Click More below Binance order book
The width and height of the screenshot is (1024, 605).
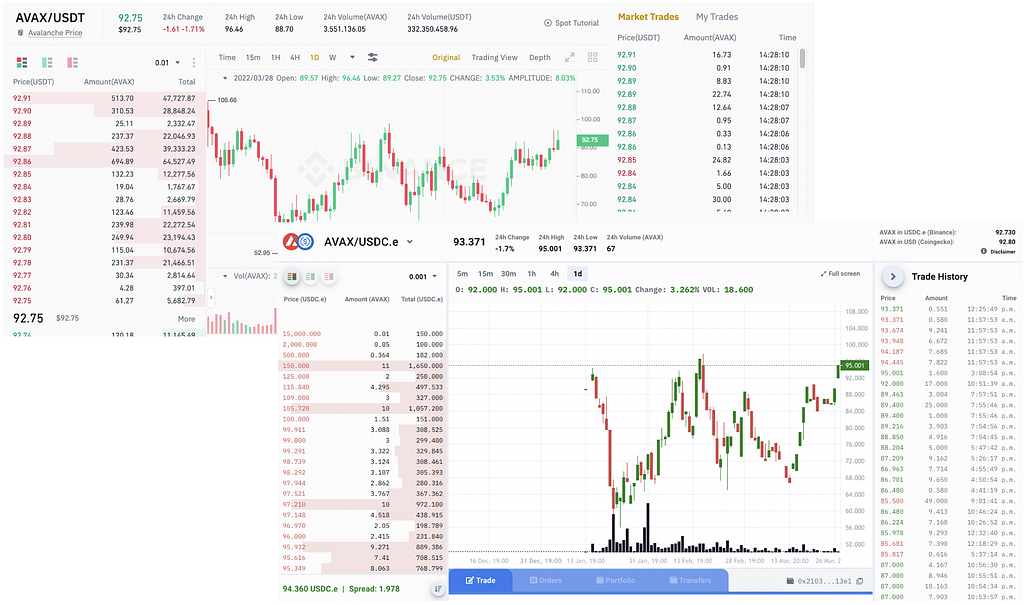(186, 319)
